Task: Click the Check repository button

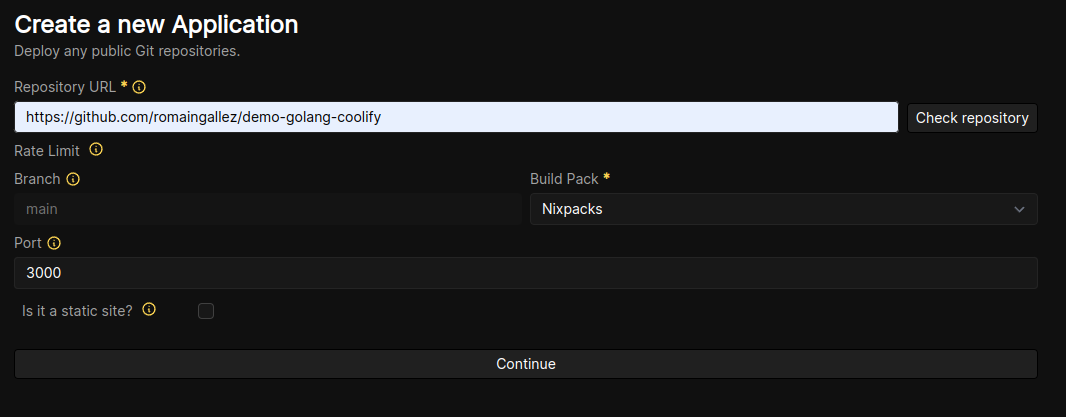Action: point(972,118)
